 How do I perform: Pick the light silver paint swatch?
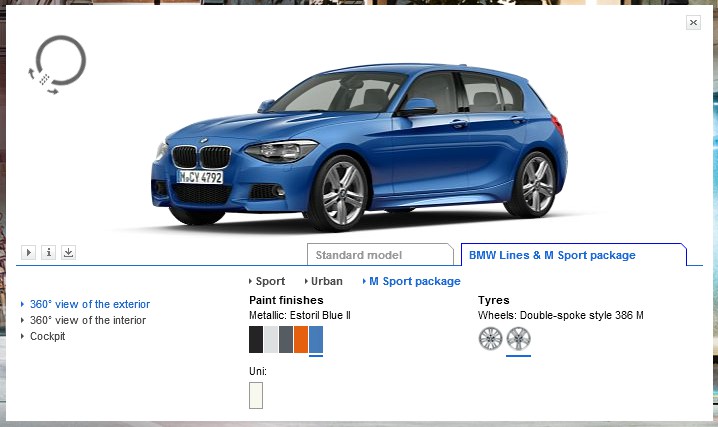(x=271, y=339)
